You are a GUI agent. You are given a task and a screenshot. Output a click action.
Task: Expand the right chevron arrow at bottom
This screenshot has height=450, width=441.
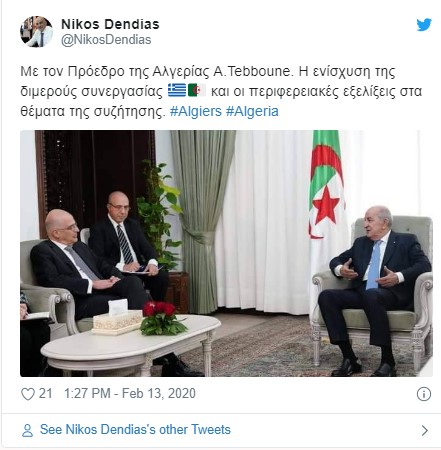(x=424, y=430)
